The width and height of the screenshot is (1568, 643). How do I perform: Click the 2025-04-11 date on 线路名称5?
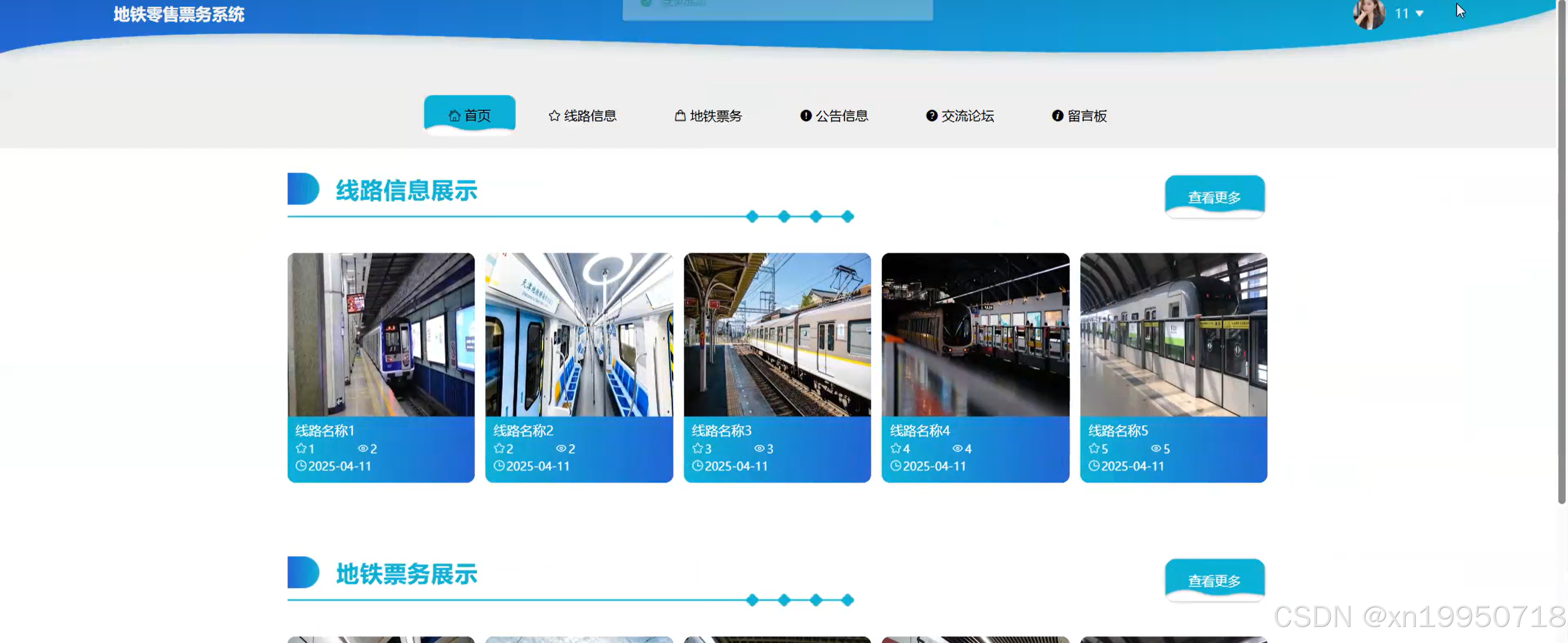[x=1133, y=466]
